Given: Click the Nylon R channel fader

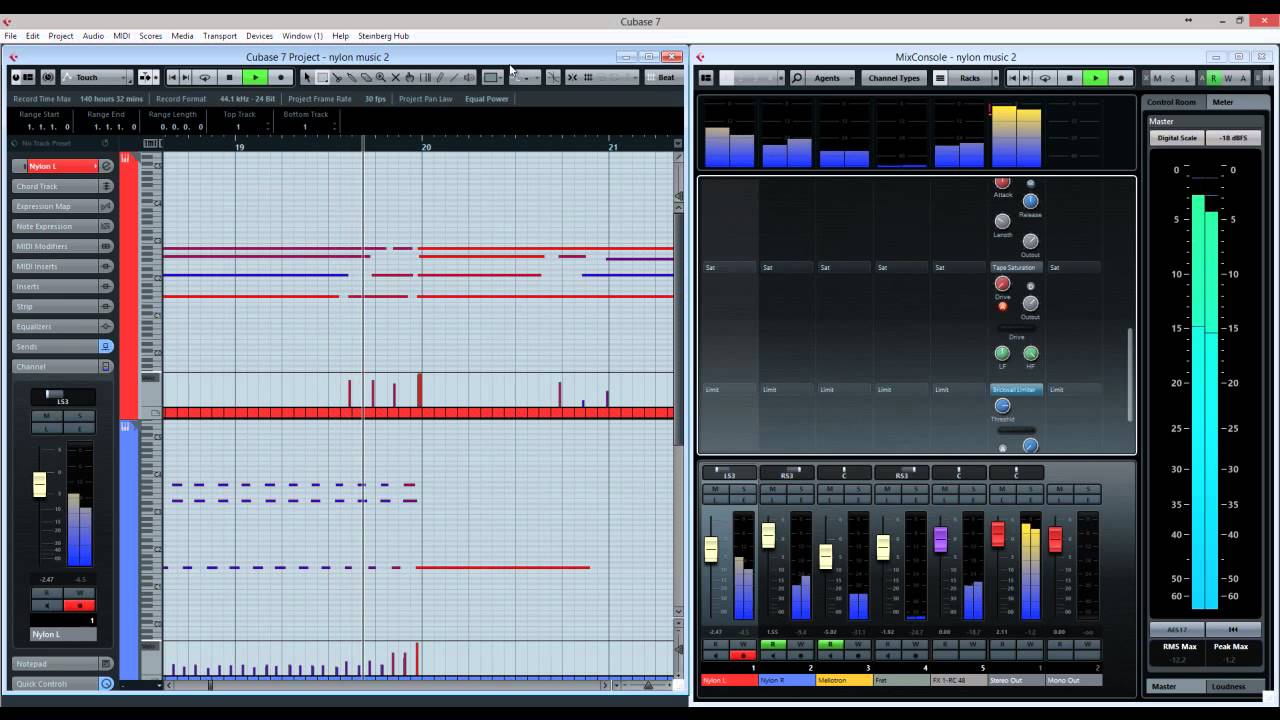Looking at the screenshot, I should pyautogui.click(x=768, y=536).
